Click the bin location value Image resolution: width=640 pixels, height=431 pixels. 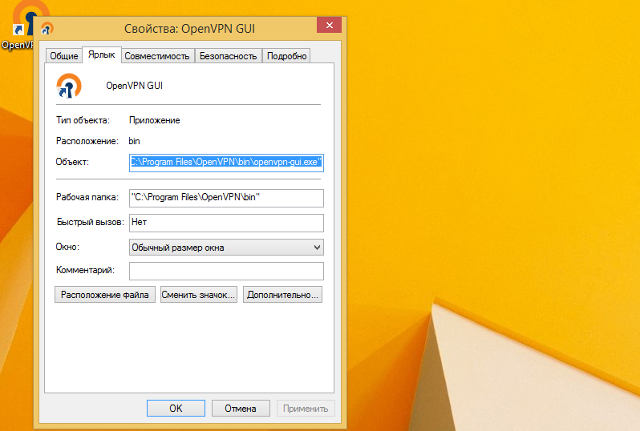(134, 141)
